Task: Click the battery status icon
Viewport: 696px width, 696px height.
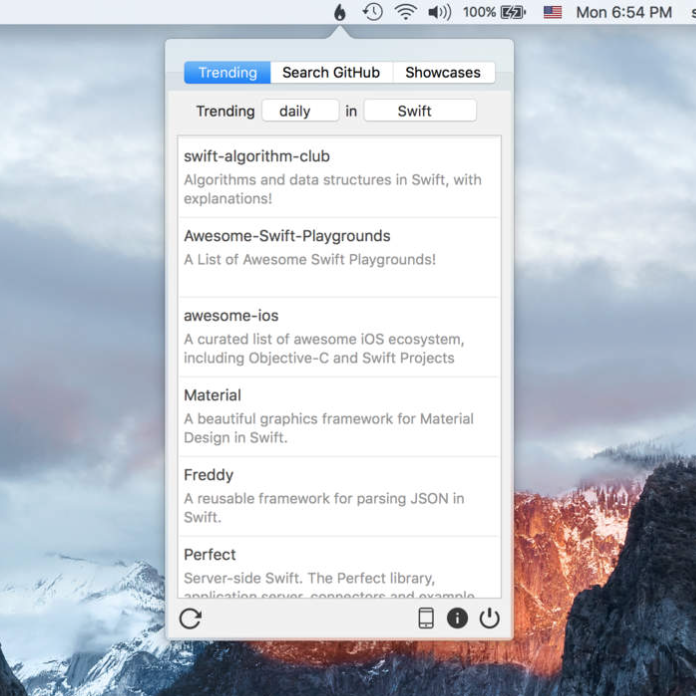Action: click(x=513, y=12)
